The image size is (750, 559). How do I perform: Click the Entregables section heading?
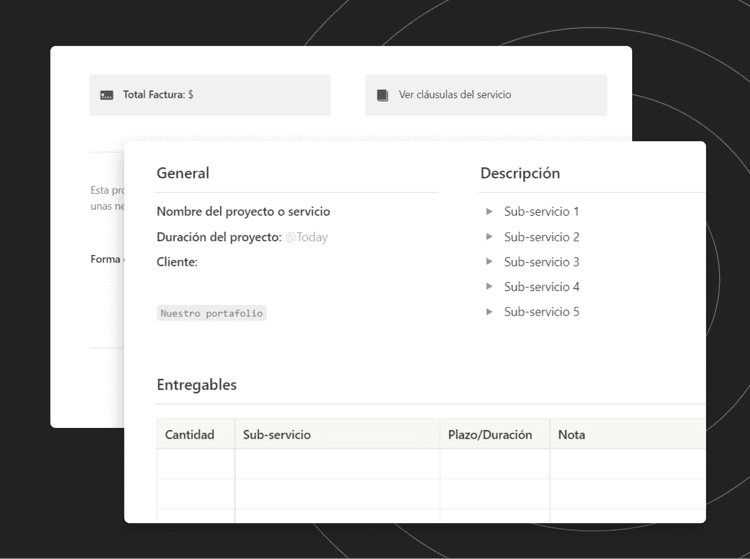197,385
